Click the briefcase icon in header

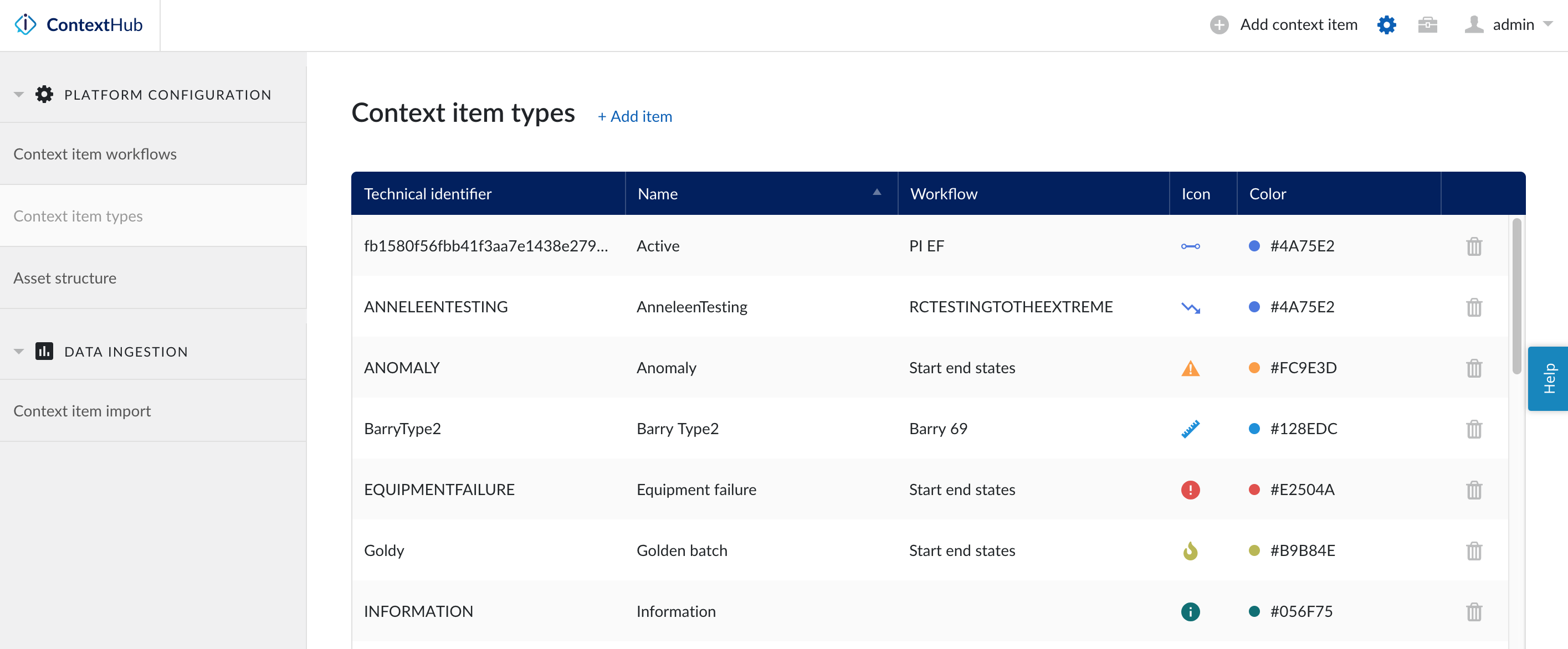point(1427,25)
